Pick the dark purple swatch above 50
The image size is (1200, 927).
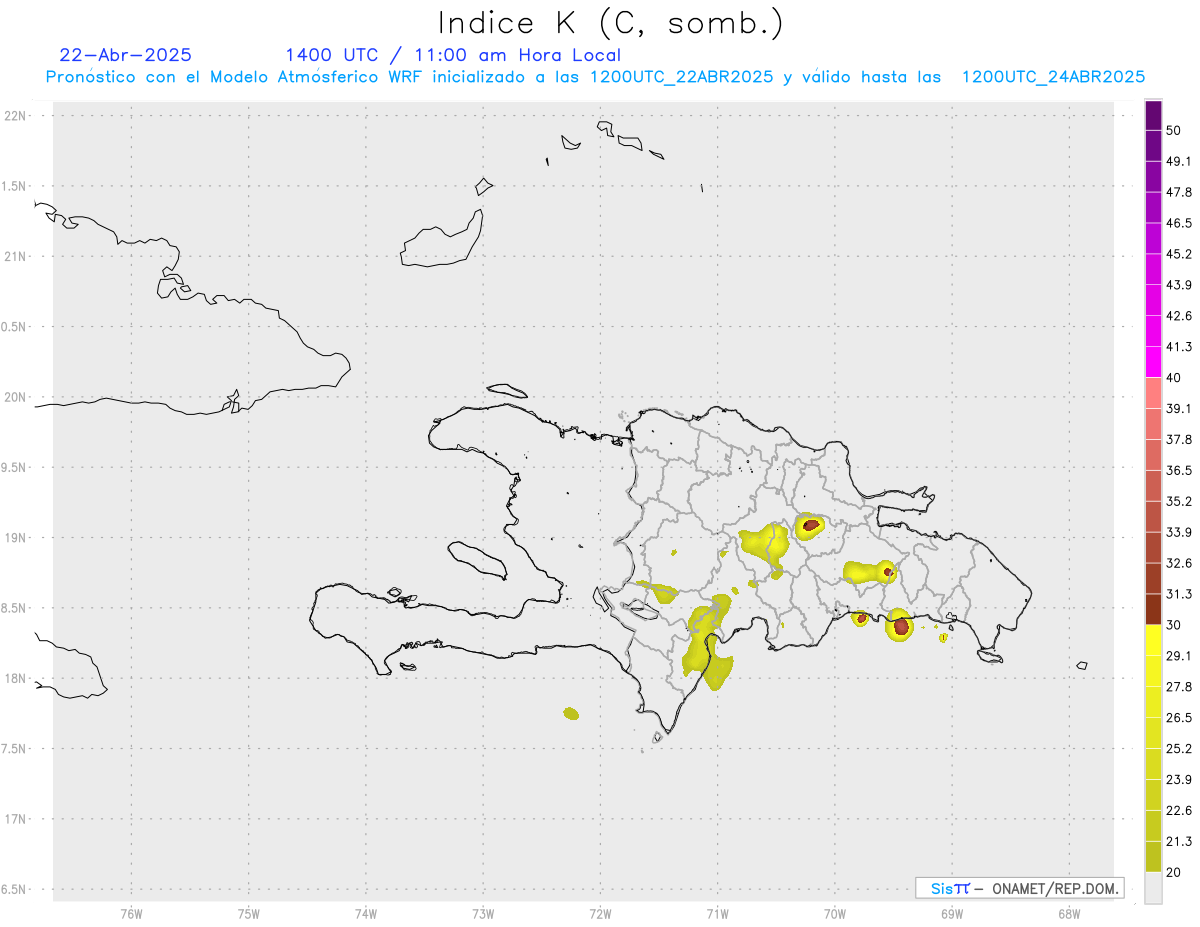pyautogui.click(x=1153, y=115)
